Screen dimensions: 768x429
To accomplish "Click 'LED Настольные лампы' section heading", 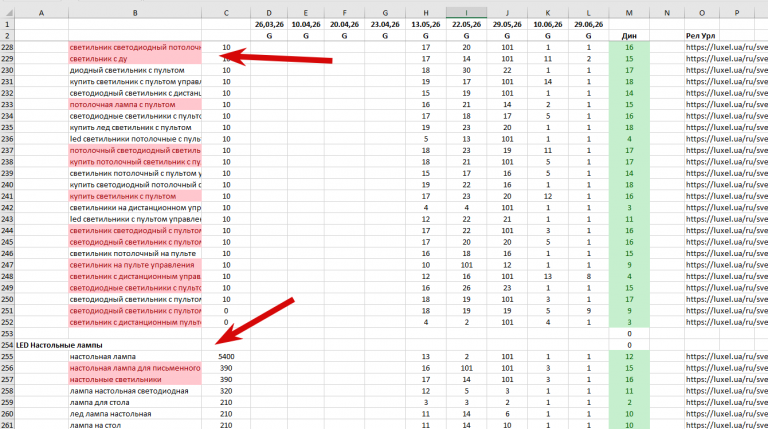I will pos(59,345).
